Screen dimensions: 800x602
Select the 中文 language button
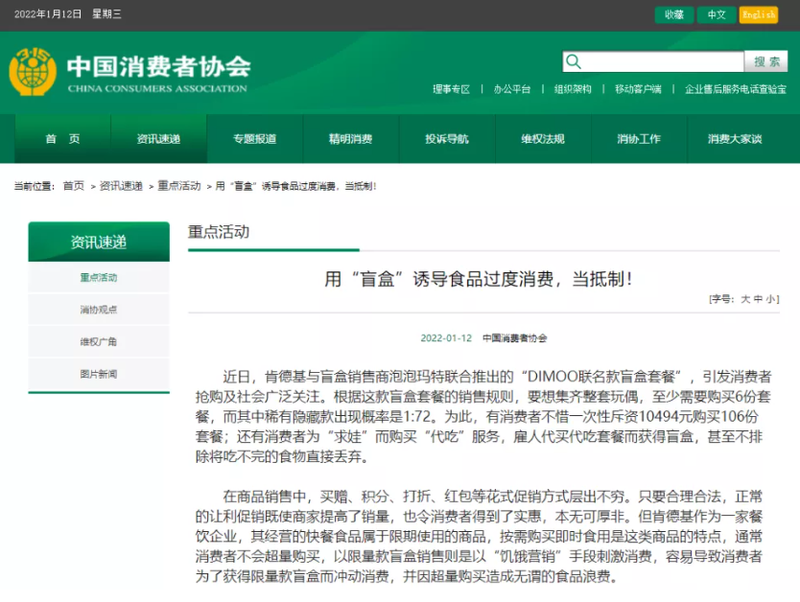[x=716, y=15]
